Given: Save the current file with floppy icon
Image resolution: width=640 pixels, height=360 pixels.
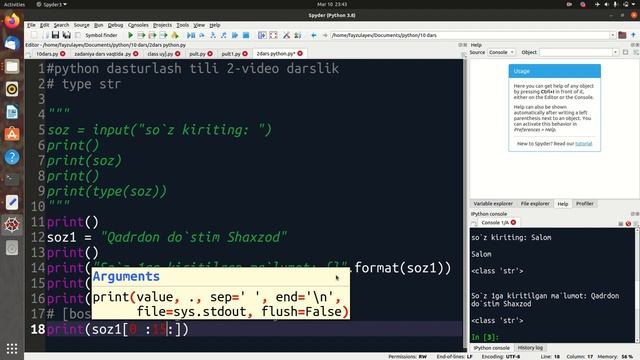Looking at the screenshot, I should pos(56,36).
